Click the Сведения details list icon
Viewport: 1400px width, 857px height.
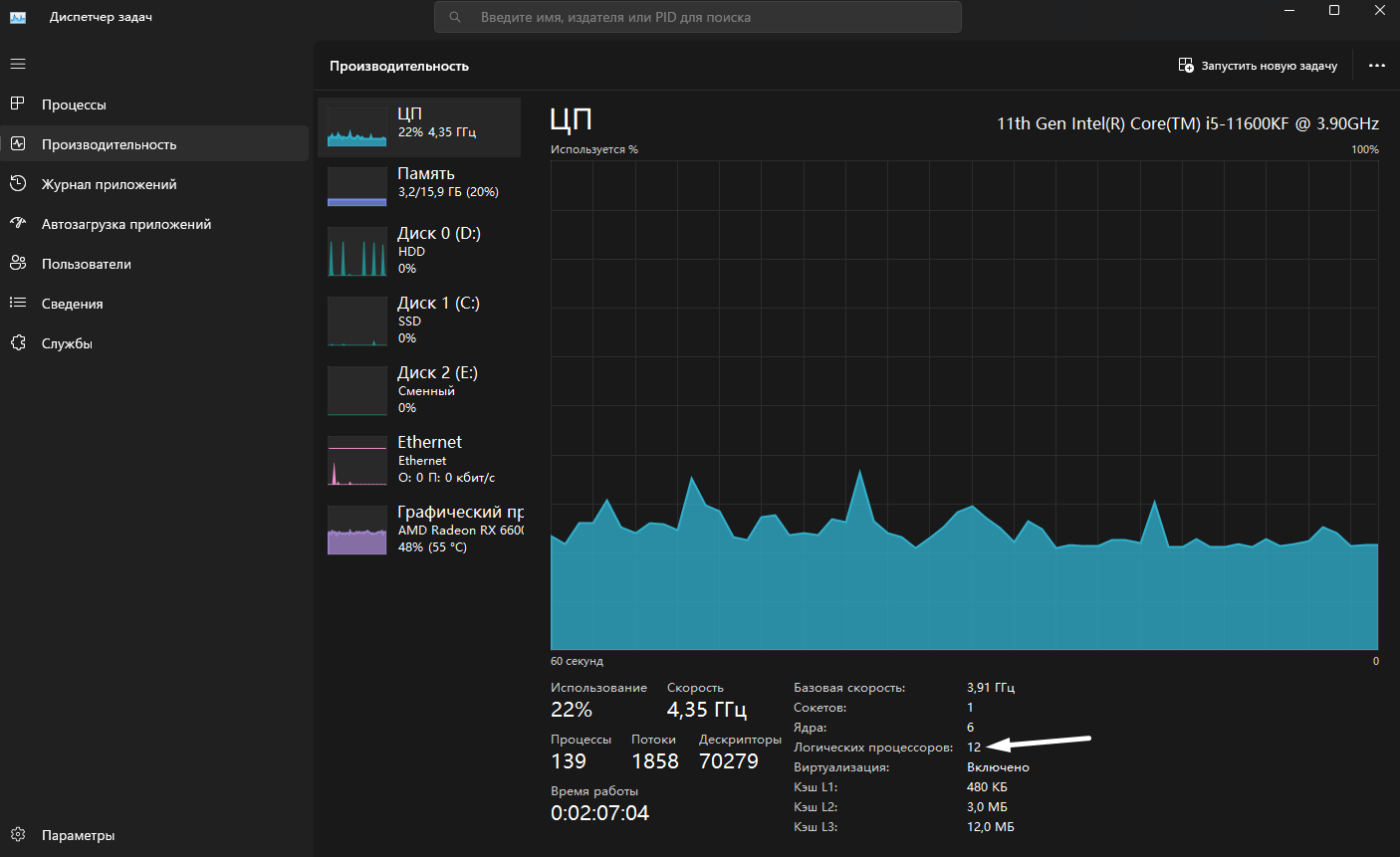point(17,303)
